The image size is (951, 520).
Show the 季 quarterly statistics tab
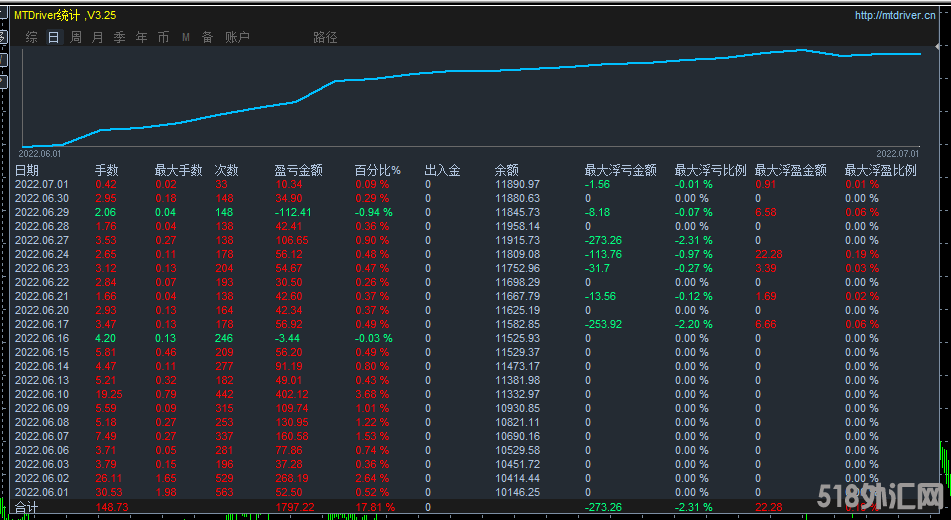click(119, 38)
